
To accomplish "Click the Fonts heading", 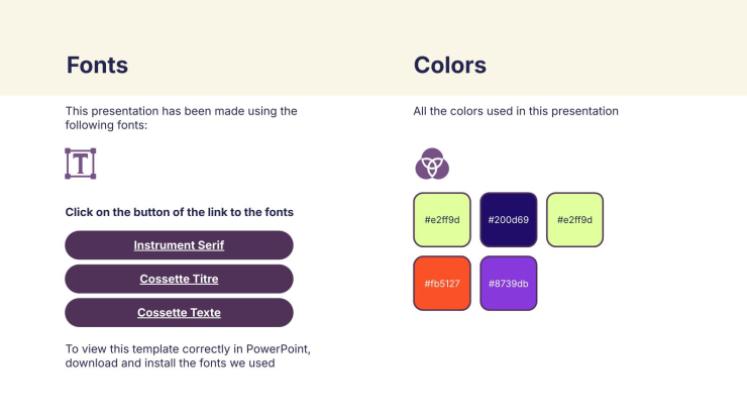I will [x=97, y=66].
